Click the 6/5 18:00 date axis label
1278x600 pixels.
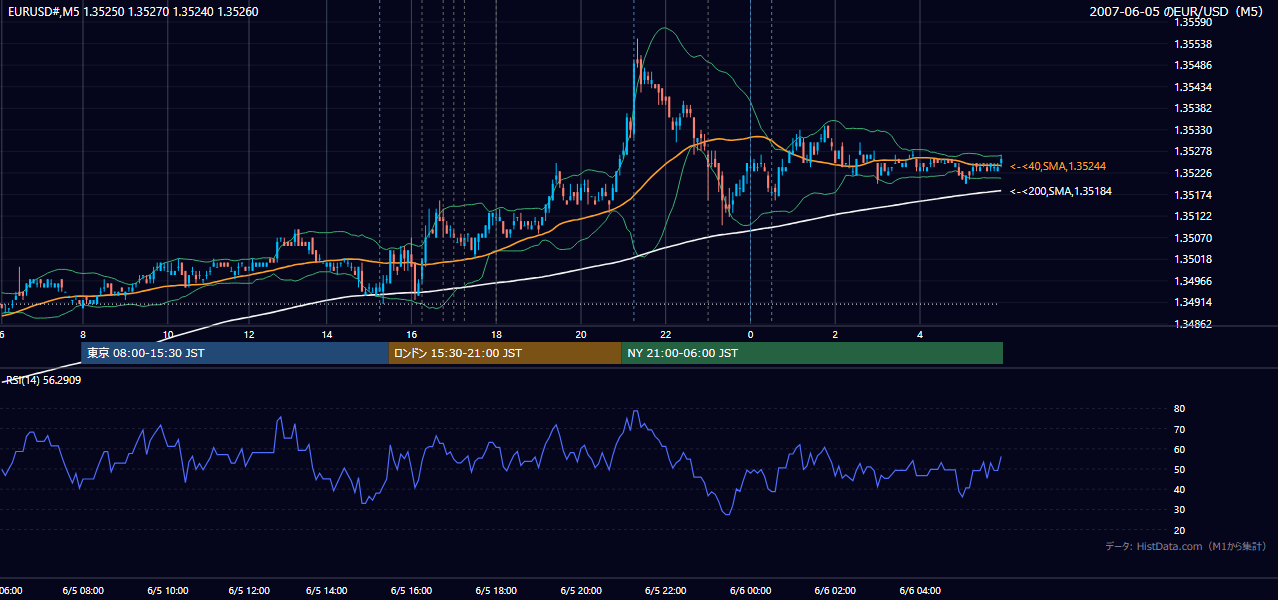pos(496,591)
